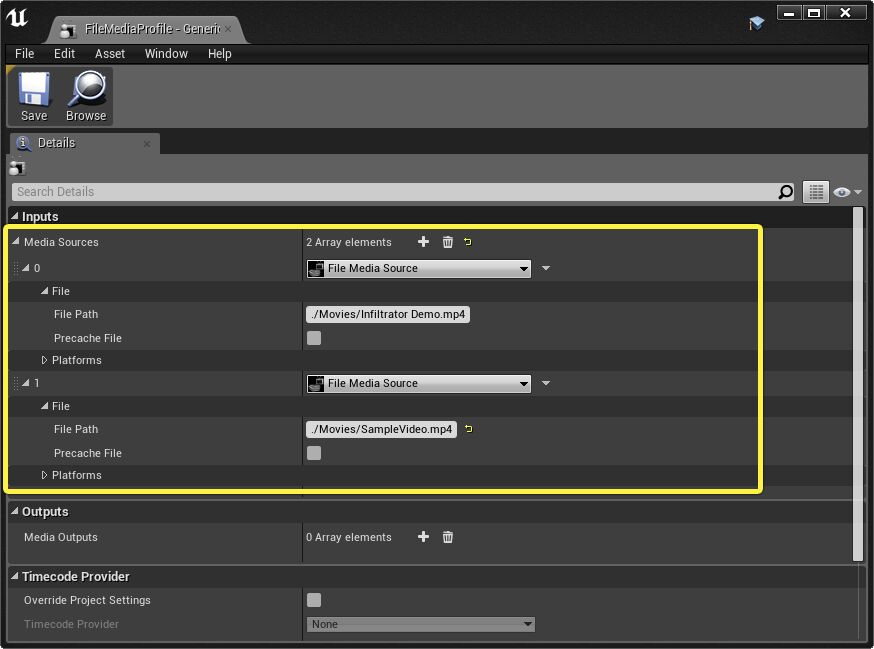Open the Timecode Provider dropdown

420,624
